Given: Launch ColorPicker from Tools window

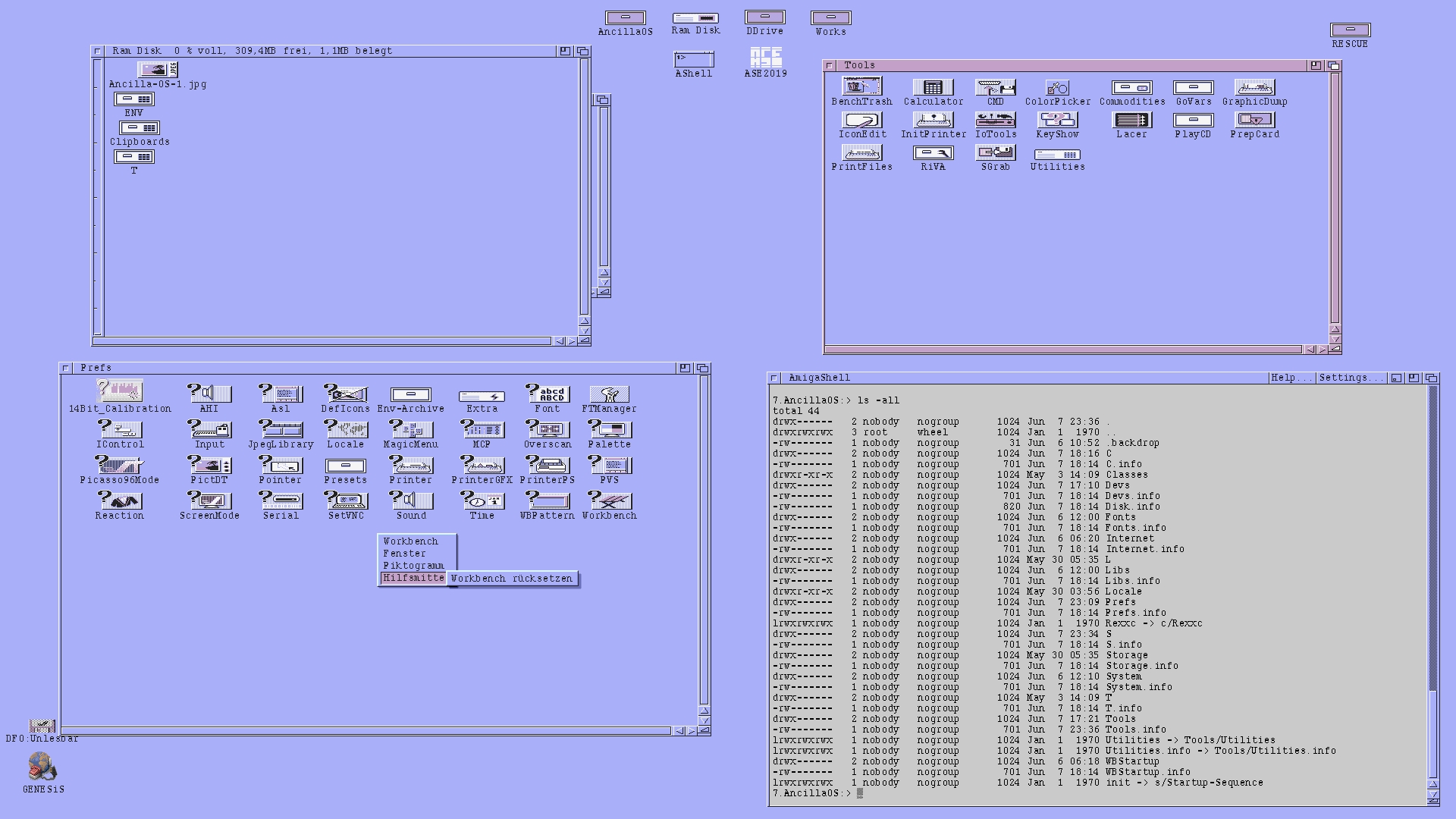Looking at the screenshot, I should pyautogui.click(x=1057, y=88).
